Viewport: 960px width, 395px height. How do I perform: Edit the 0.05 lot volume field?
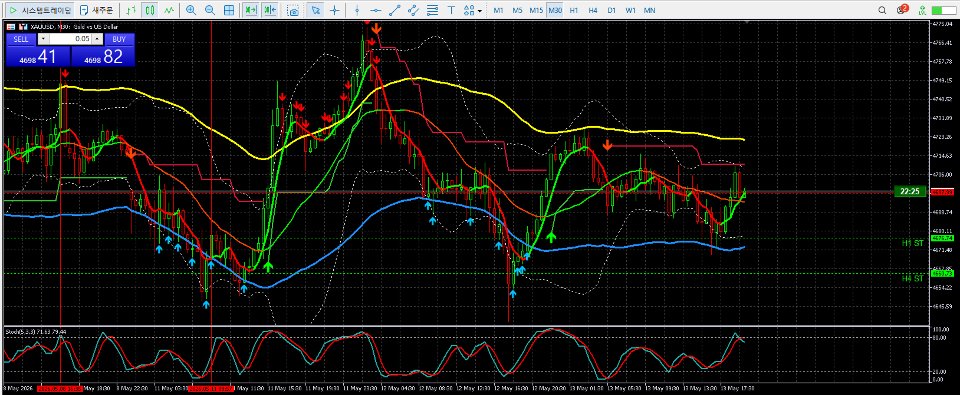coord(70,39)
